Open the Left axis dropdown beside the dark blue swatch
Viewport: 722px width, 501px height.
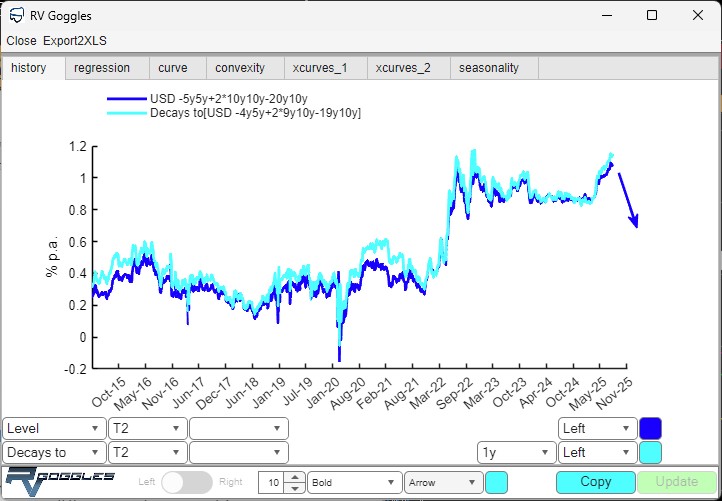[x=597, y=429]
